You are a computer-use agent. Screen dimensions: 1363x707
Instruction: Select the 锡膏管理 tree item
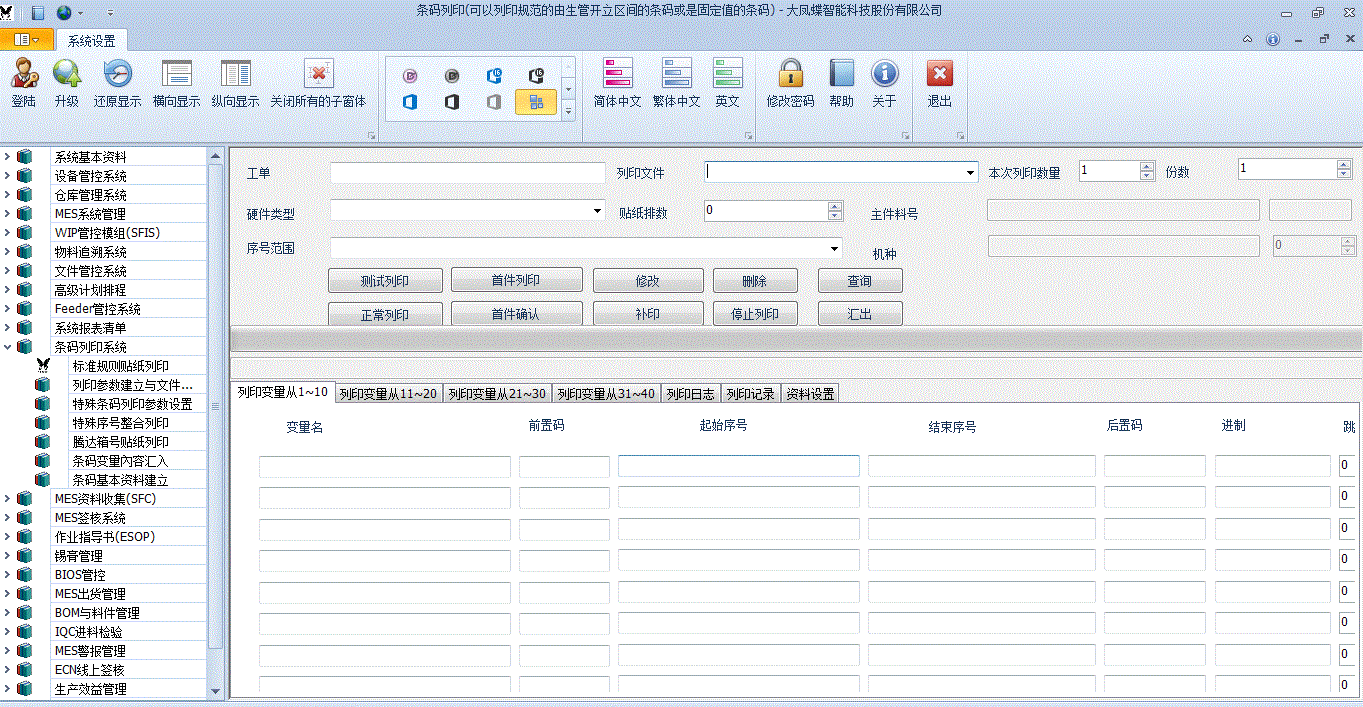[x=79, y=556]
